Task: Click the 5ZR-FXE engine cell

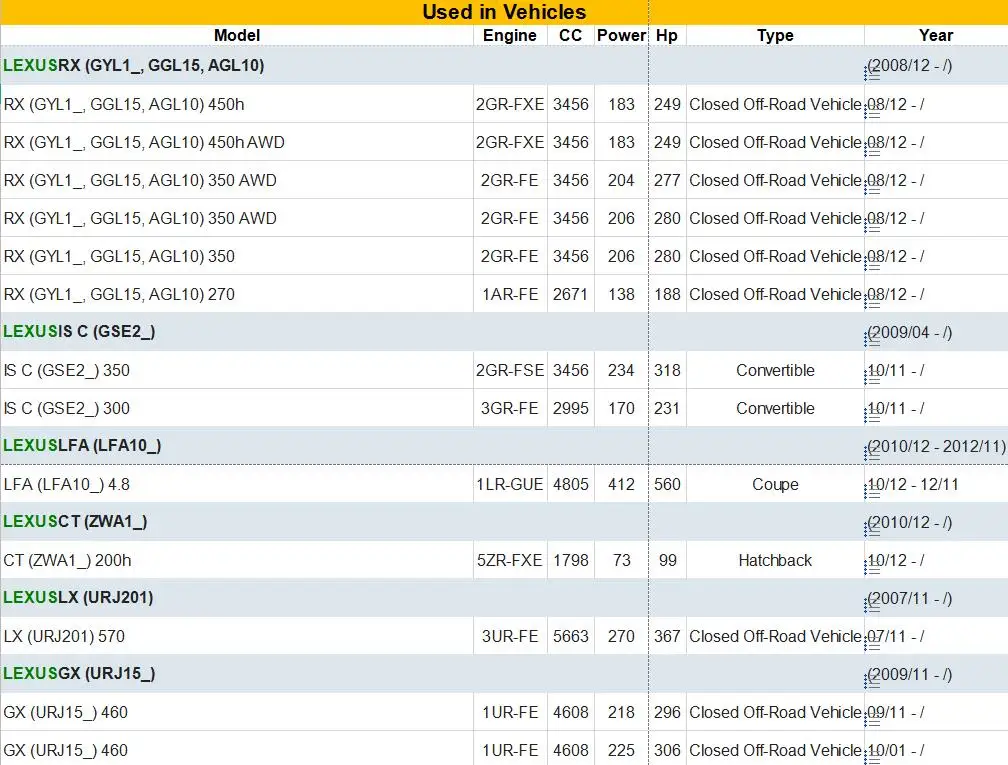Action: (x=510, y=560)
